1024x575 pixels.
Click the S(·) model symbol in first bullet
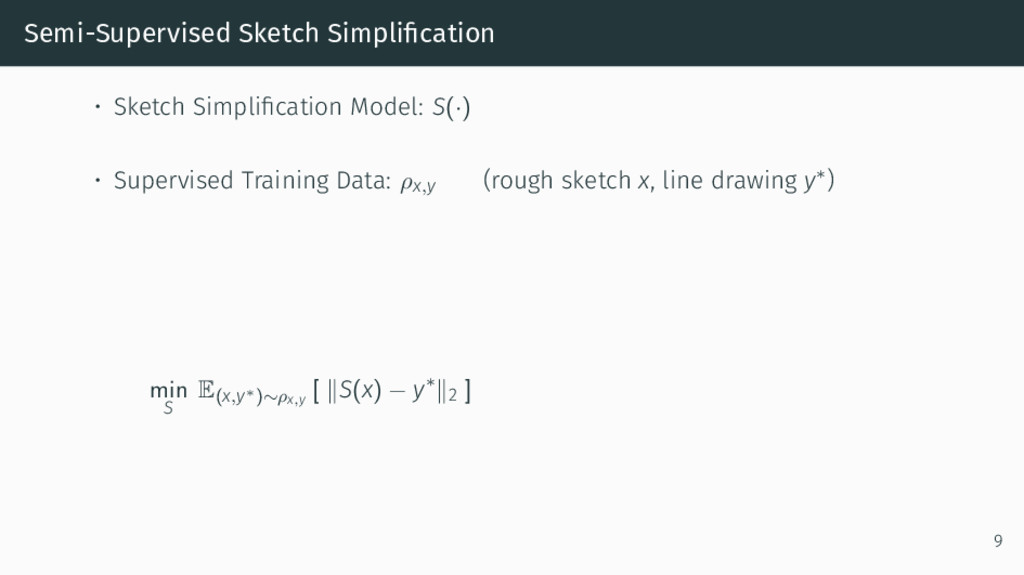click(451, 107)
